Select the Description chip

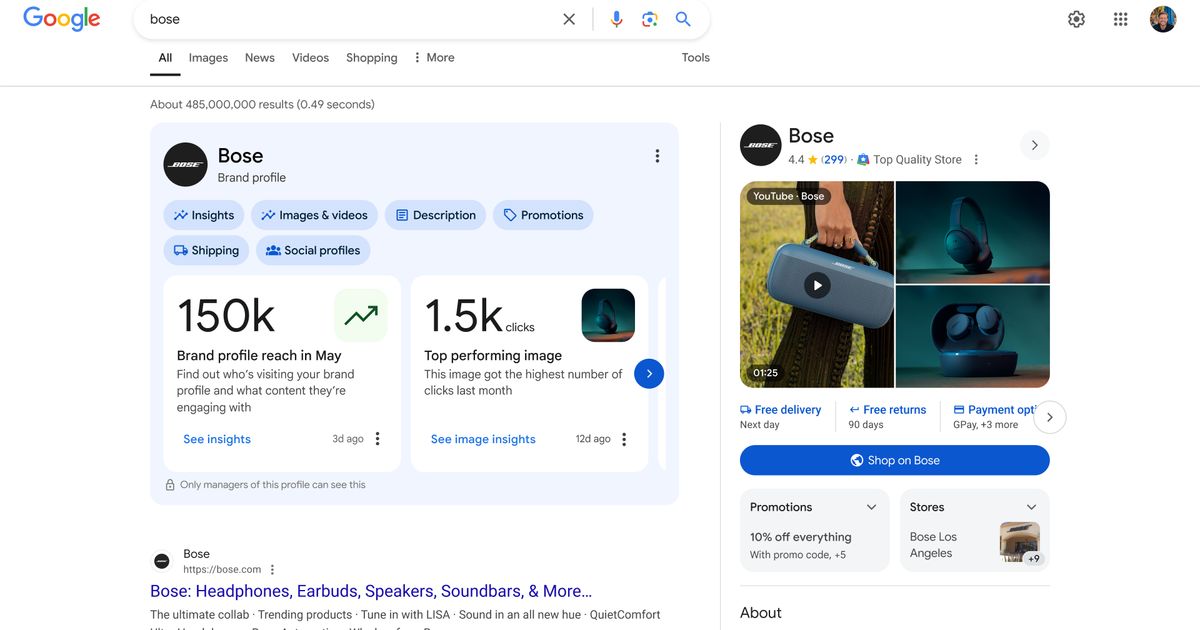click(435, 215)
